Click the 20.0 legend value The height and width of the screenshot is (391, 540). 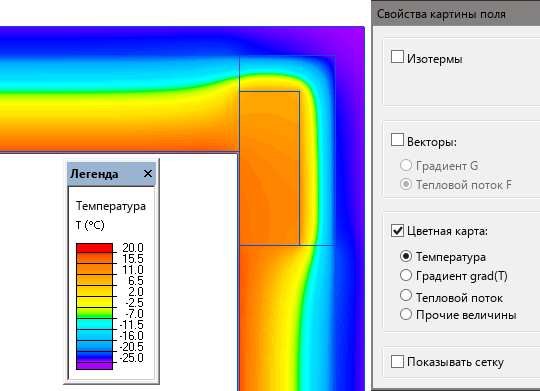click(133, 248)
